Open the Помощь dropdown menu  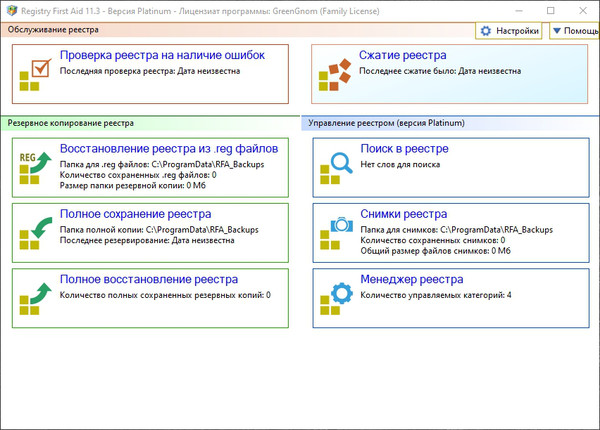[x=575, y=31]
